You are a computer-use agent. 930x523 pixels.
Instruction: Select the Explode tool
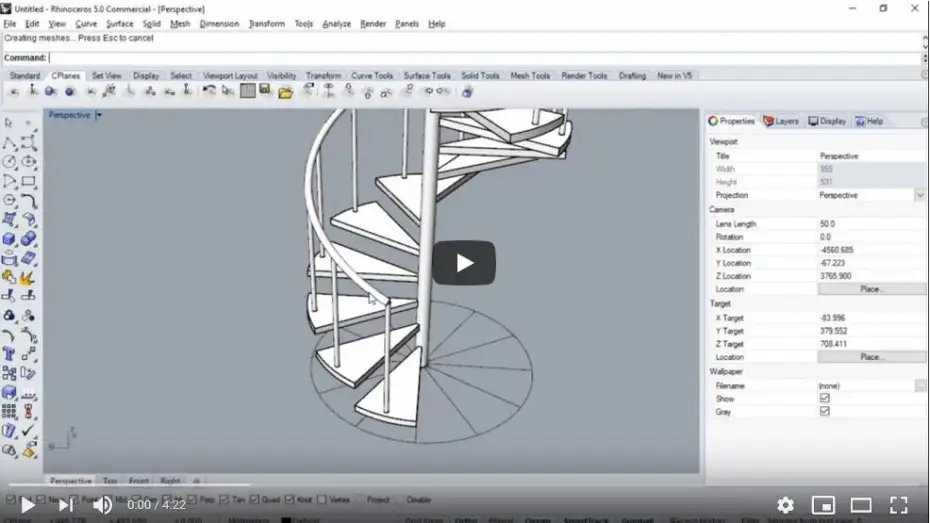coord(28,277)
